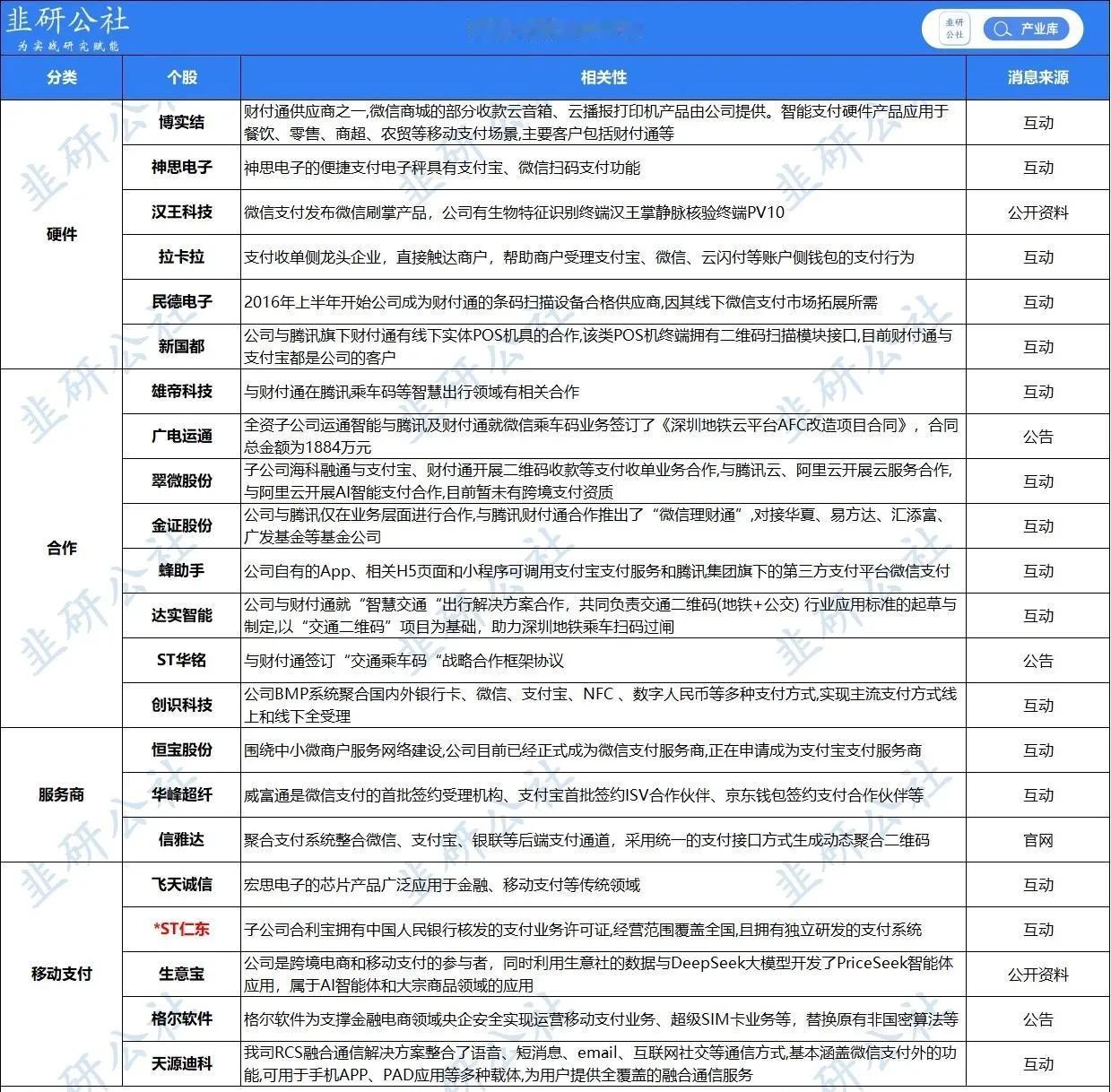Select stock name 拉卡拉

click(181, 256)
